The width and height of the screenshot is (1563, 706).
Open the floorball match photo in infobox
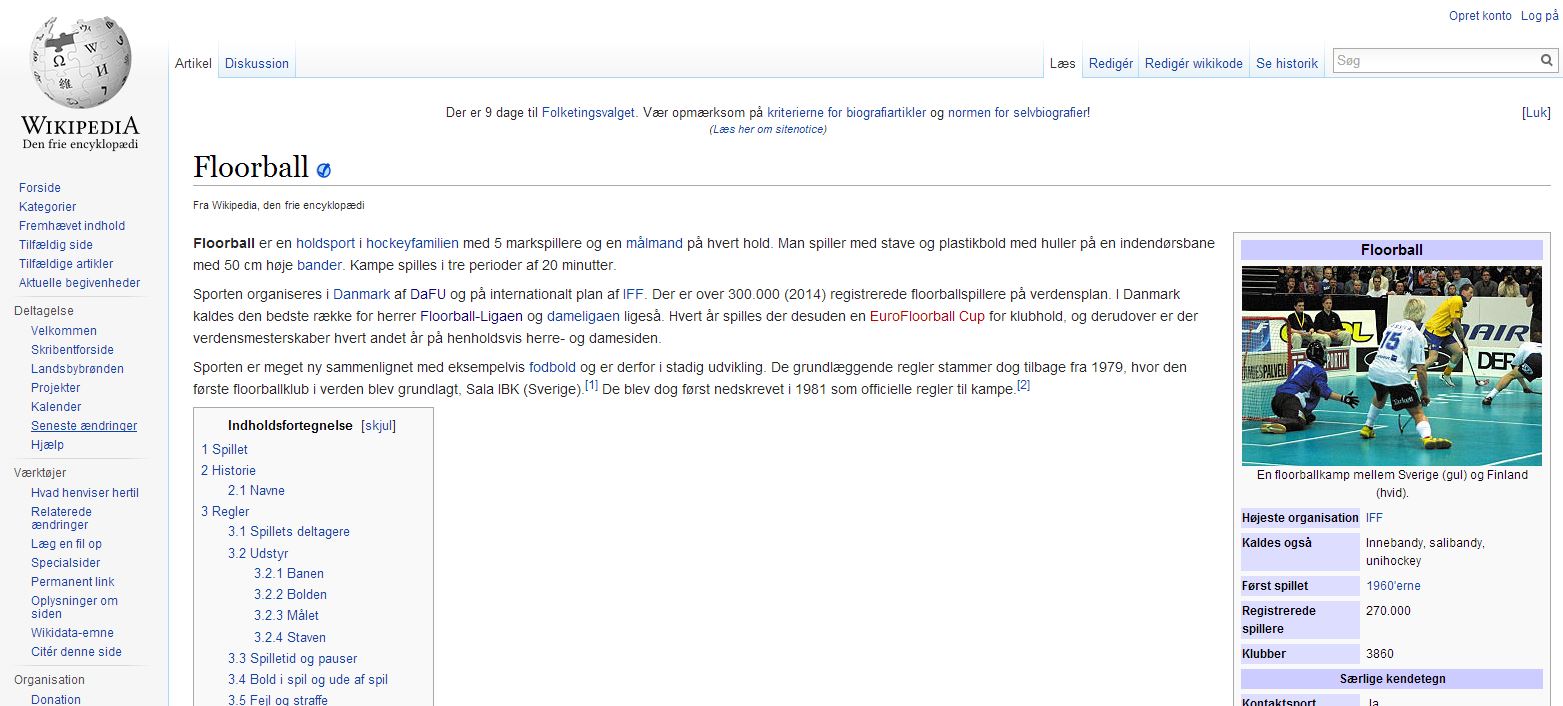(1391, 365)
